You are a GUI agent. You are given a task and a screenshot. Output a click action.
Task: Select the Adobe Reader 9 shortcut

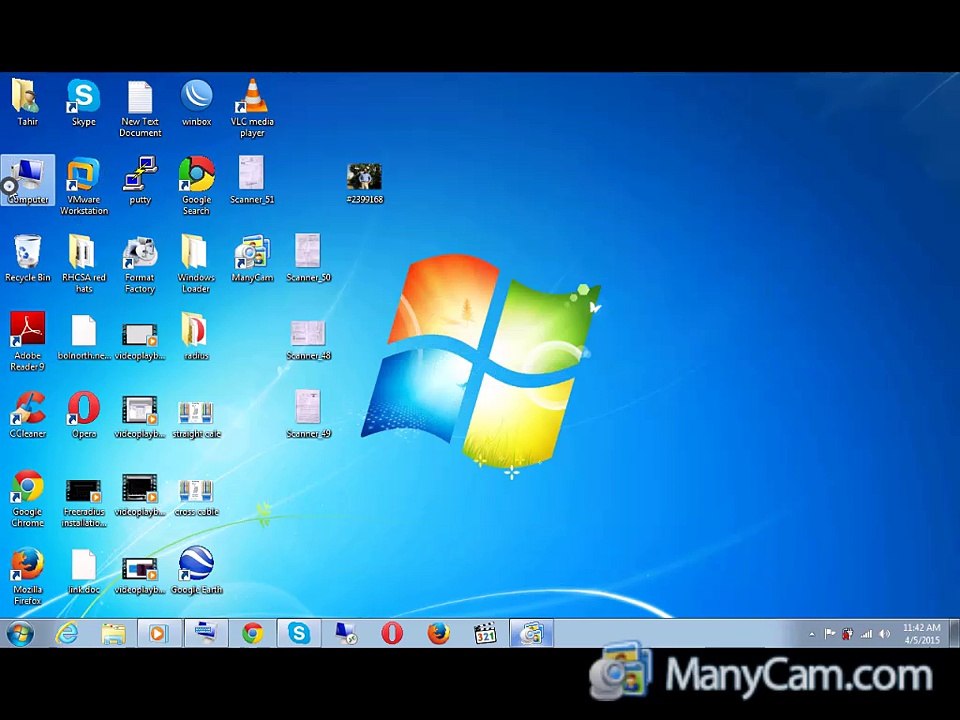point(28,341)
